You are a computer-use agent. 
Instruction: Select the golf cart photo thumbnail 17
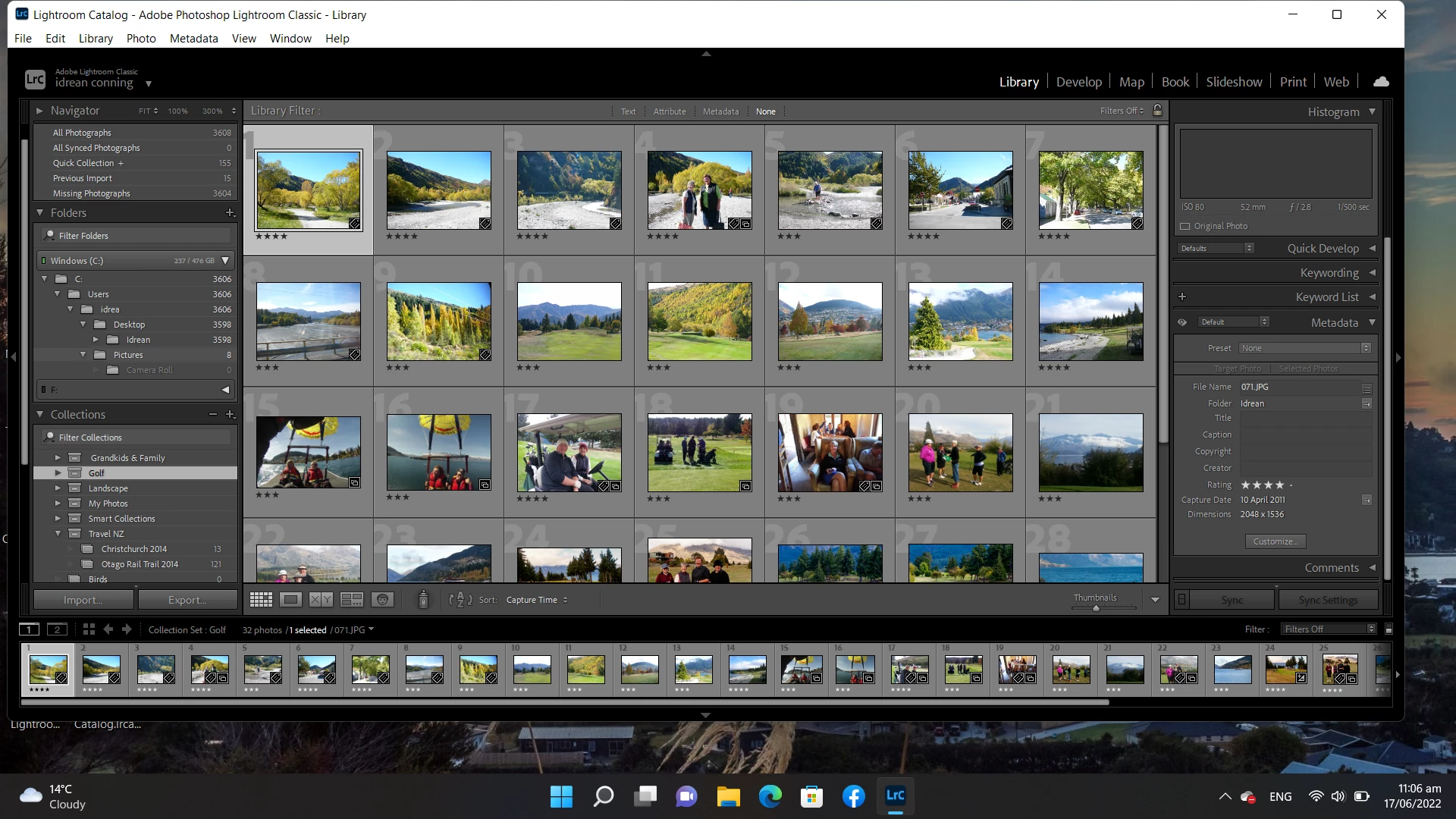[x=569, y=453]
